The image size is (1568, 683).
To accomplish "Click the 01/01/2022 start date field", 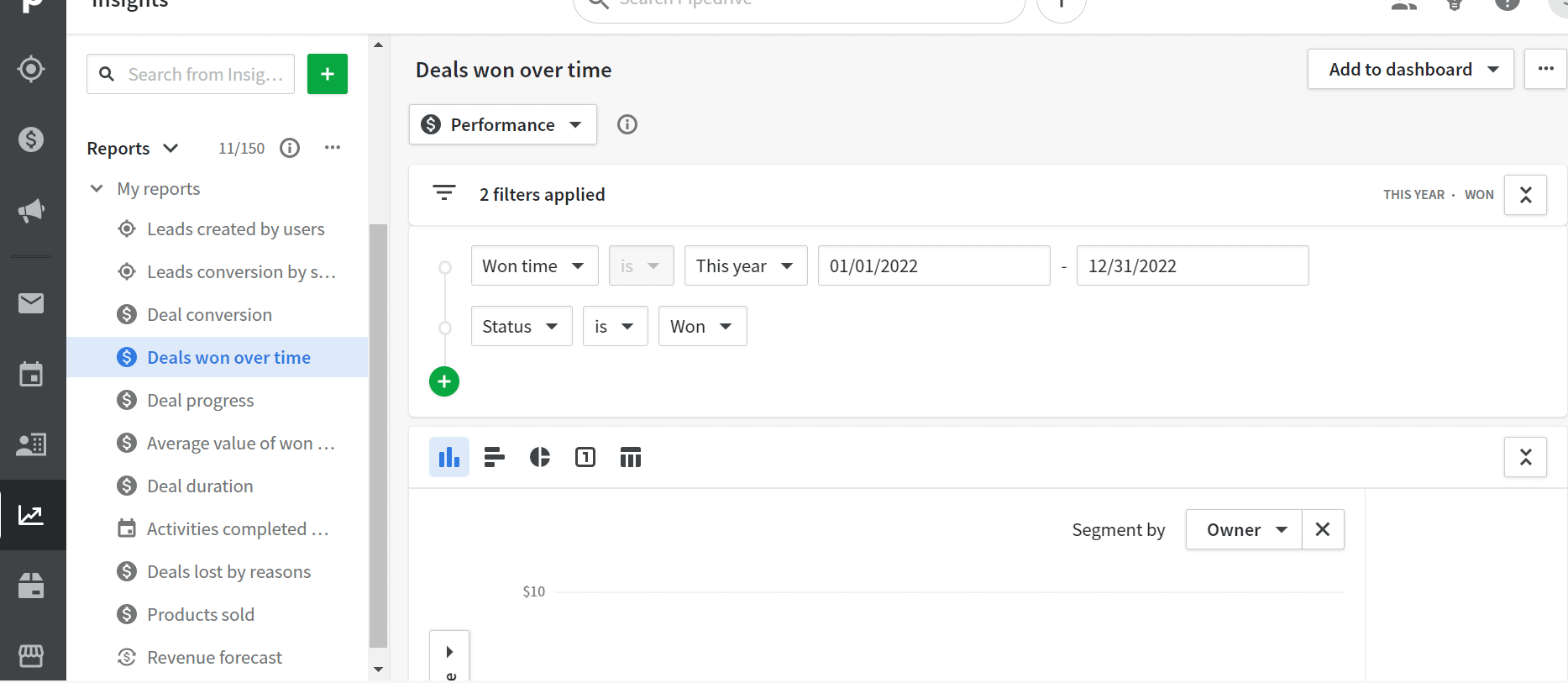I will [x=933, y=265].
